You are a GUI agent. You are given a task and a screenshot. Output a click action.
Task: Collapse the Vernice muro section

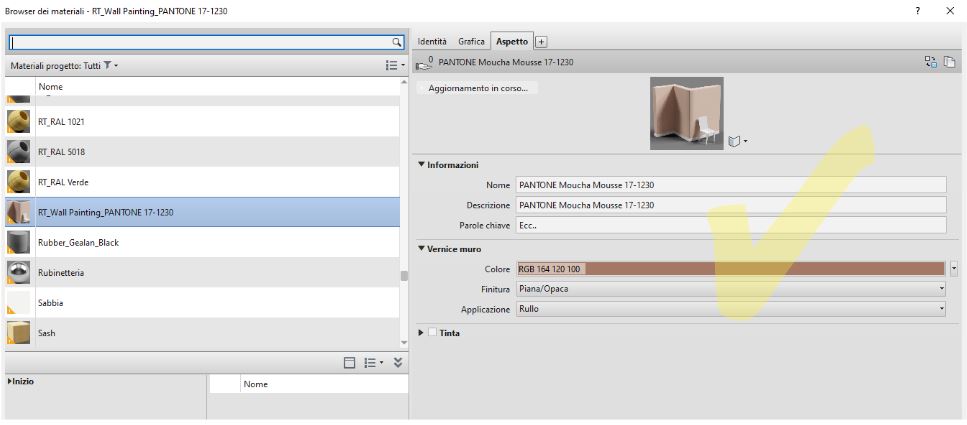(422, 249)
